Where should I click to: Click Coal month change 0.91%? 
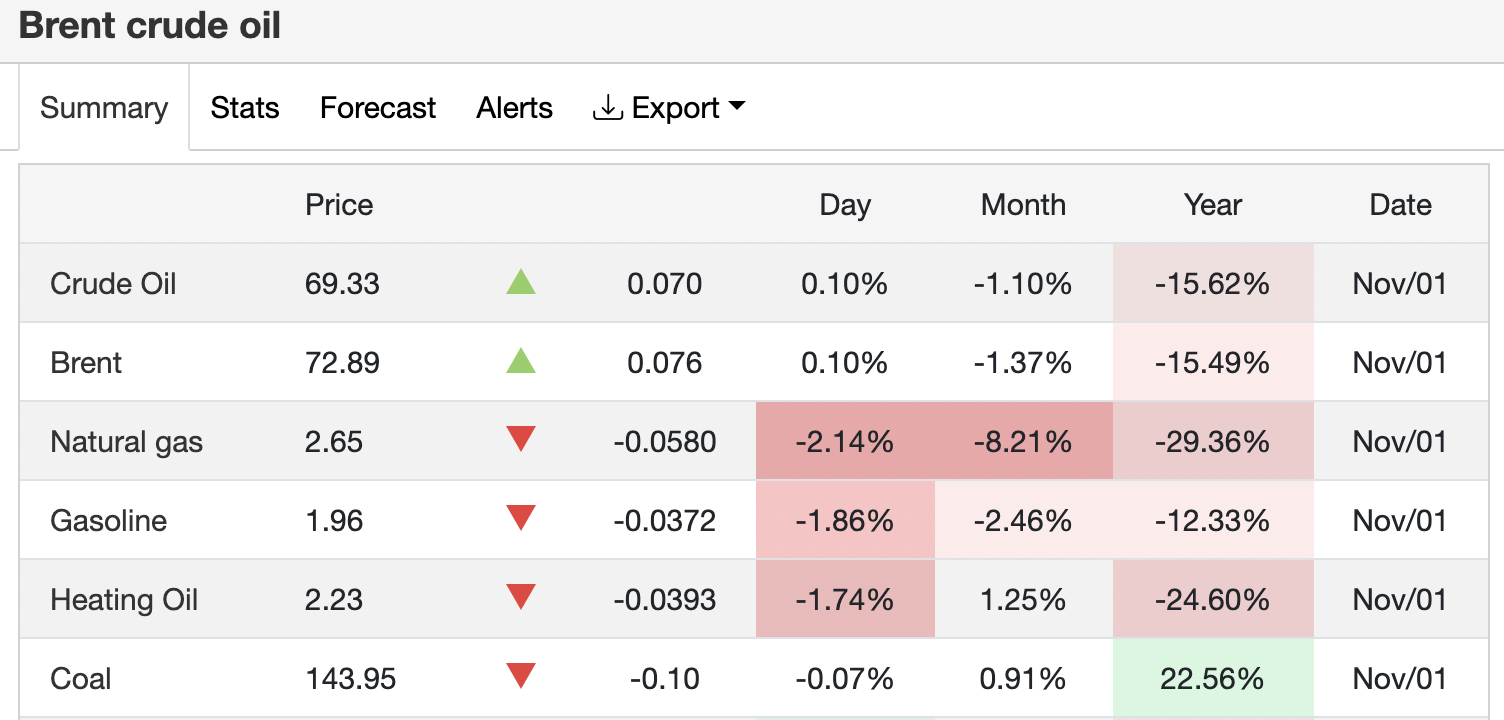coord(1023,679)
